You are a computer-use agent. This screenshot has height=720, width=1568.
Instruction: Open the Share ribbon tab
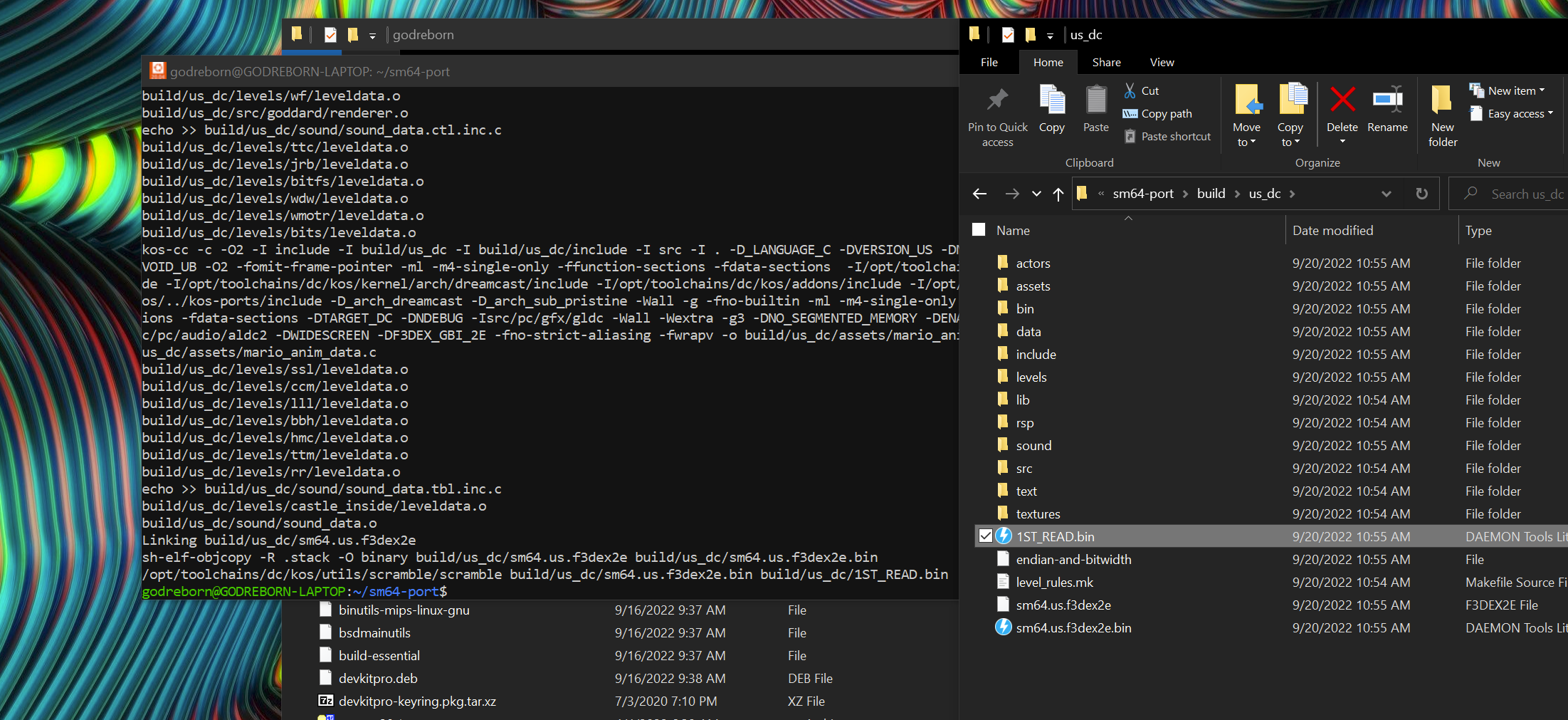tap(1106, 63)
